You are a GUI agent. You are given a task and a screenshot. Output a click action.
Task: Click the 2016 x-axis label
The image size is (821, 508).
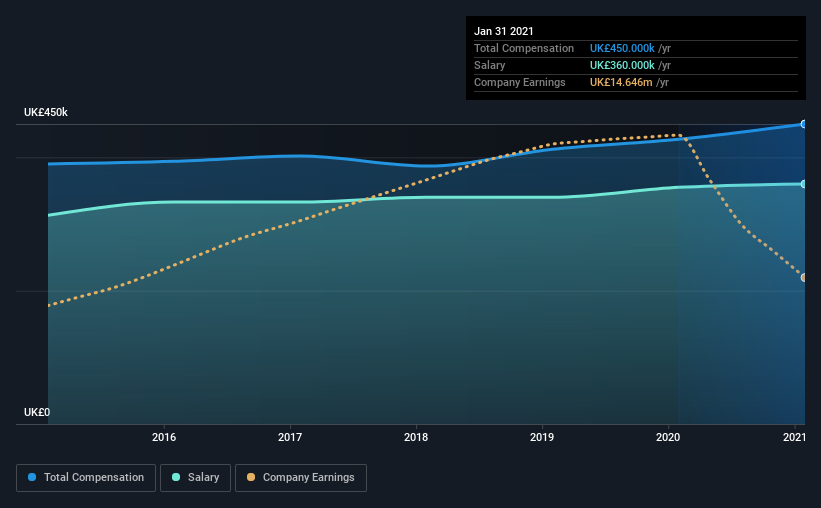pyautogui.click(x=164, y=437)
